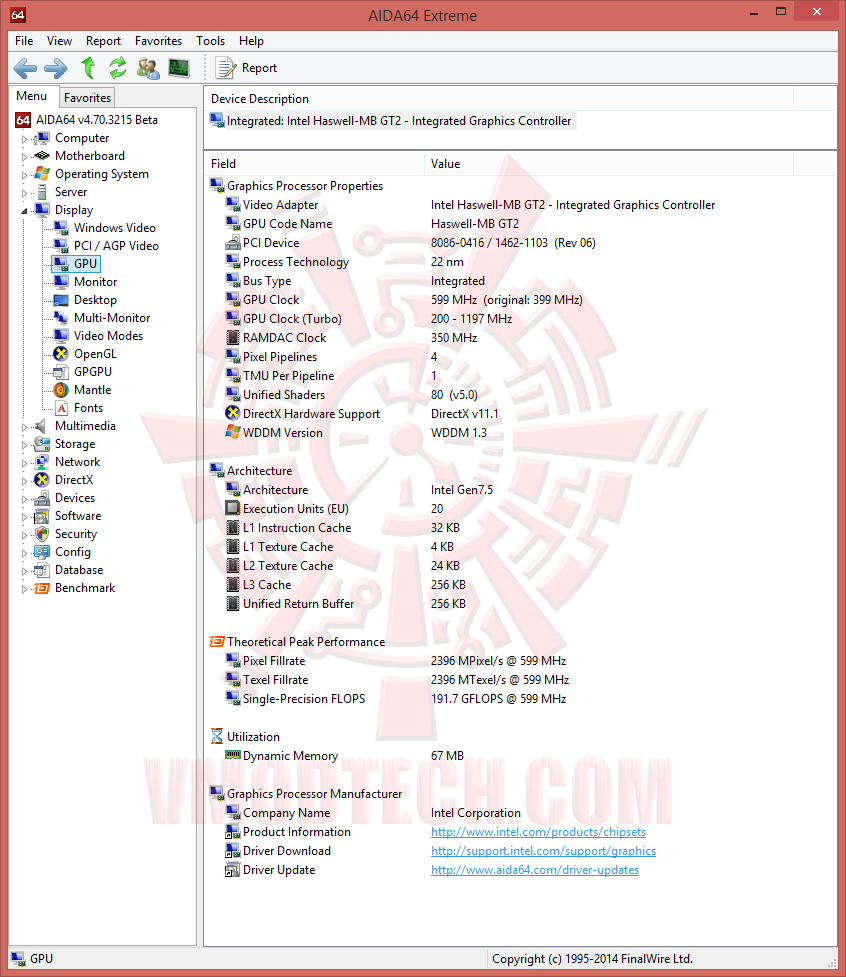
Task: Collapse the Display tree node
Action: [24, 211]
